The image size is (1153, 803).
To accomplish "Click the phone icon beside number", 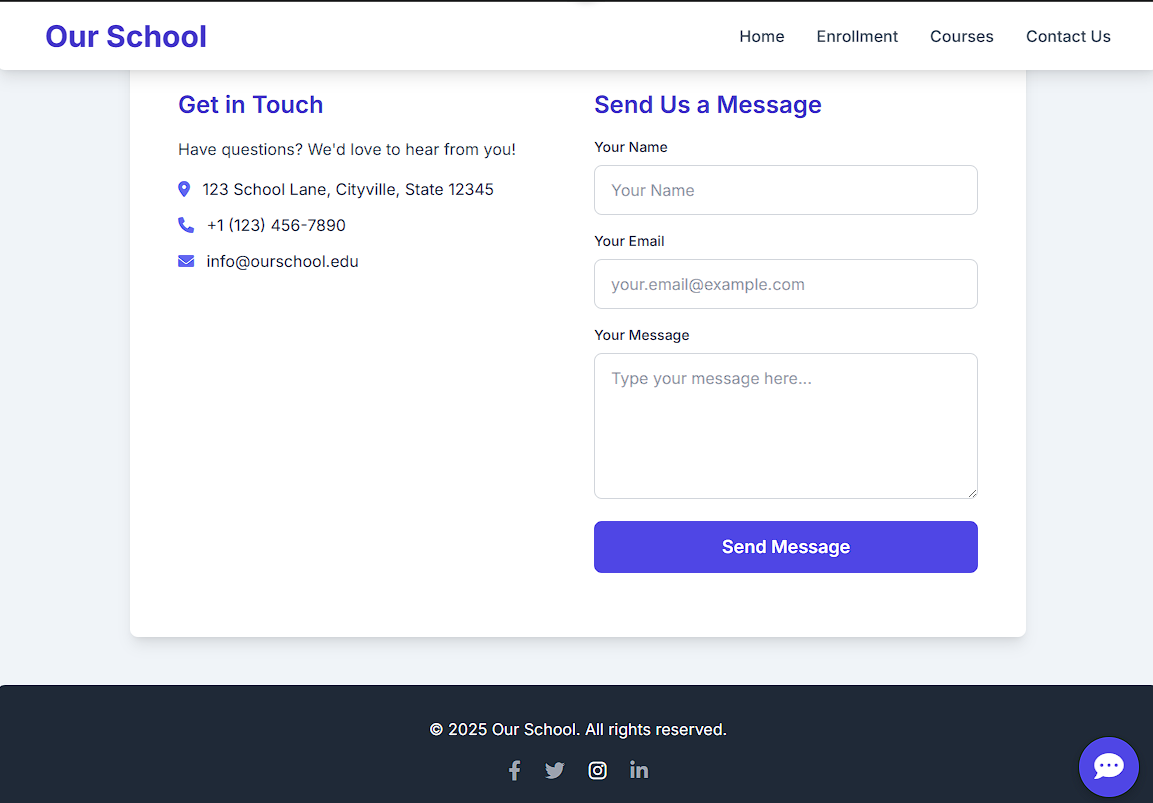I will [186, 225].
